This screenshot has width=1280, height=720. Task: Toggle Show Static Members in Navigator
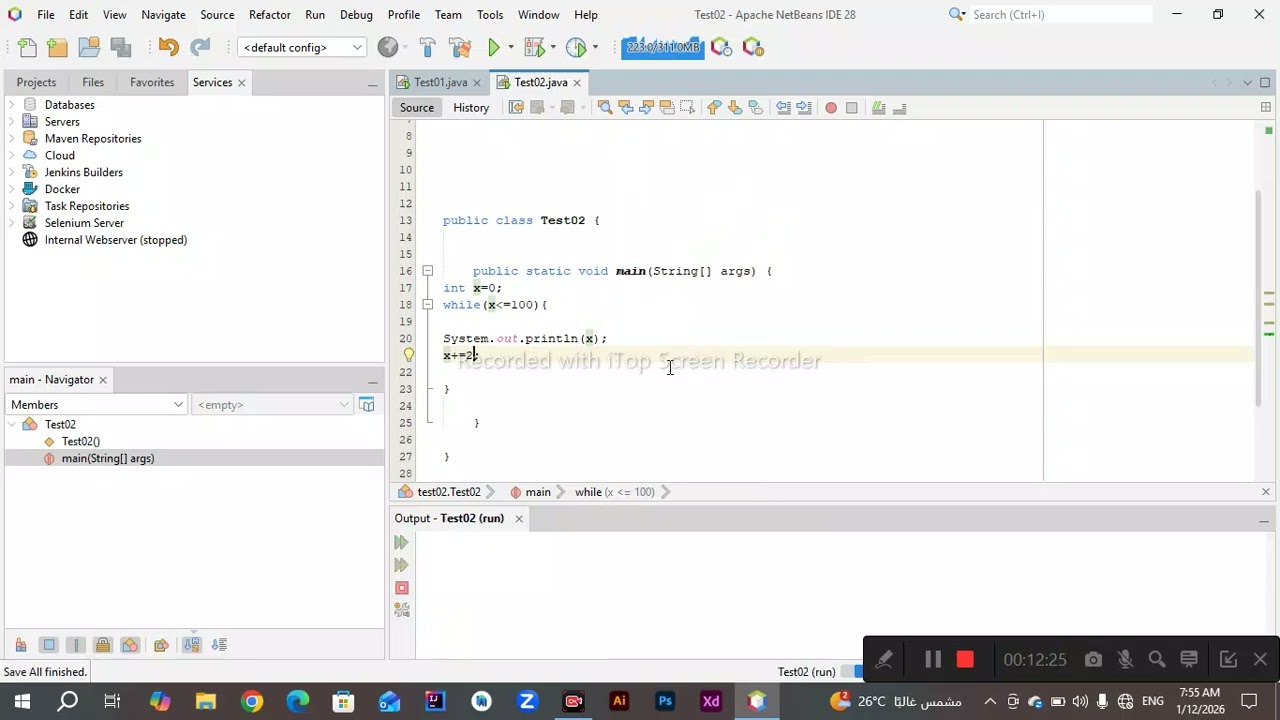(75, 645)
